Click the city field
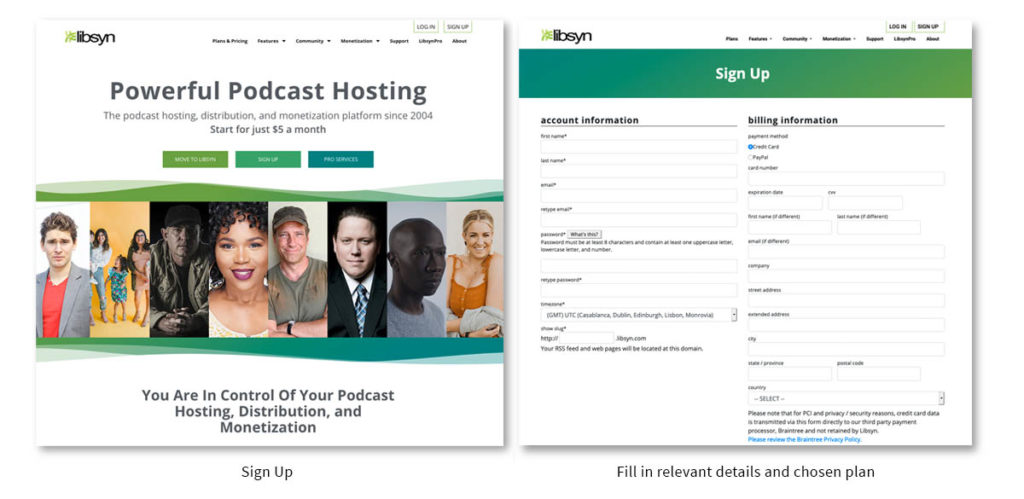1024x499 pixels. tap(846, 349)
